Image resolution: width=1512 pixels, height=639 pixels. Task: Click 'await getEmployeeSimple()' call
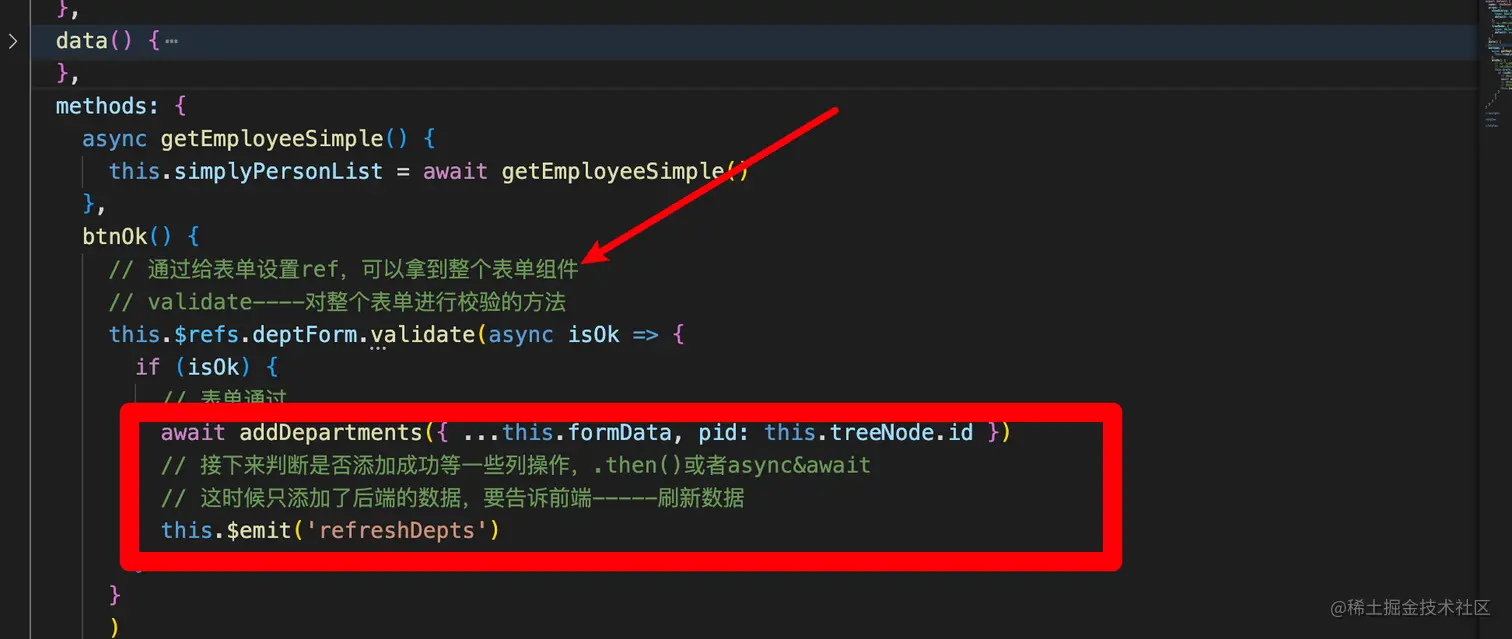tap(585, 171)
